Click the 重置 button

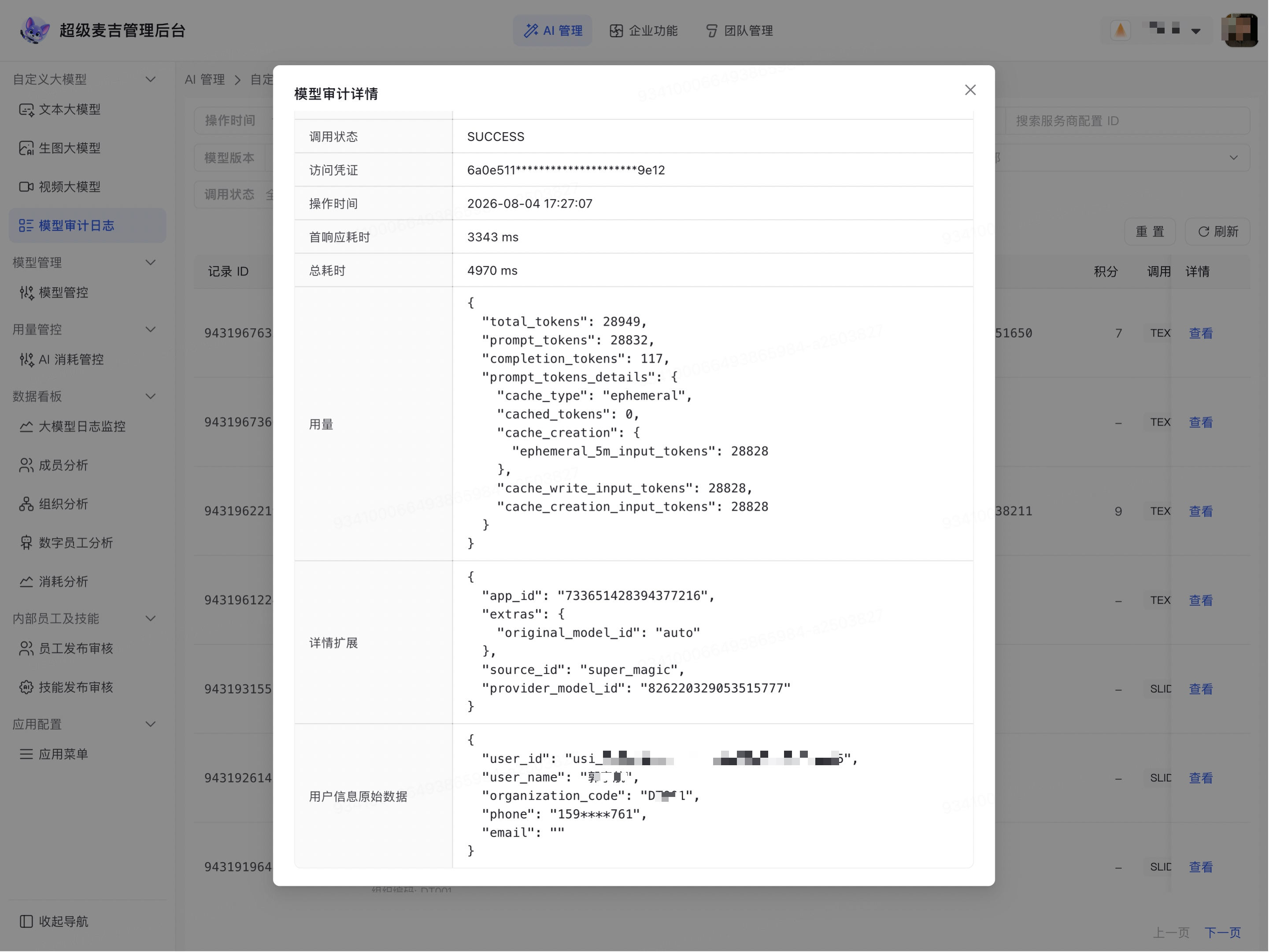point(1150,232)
